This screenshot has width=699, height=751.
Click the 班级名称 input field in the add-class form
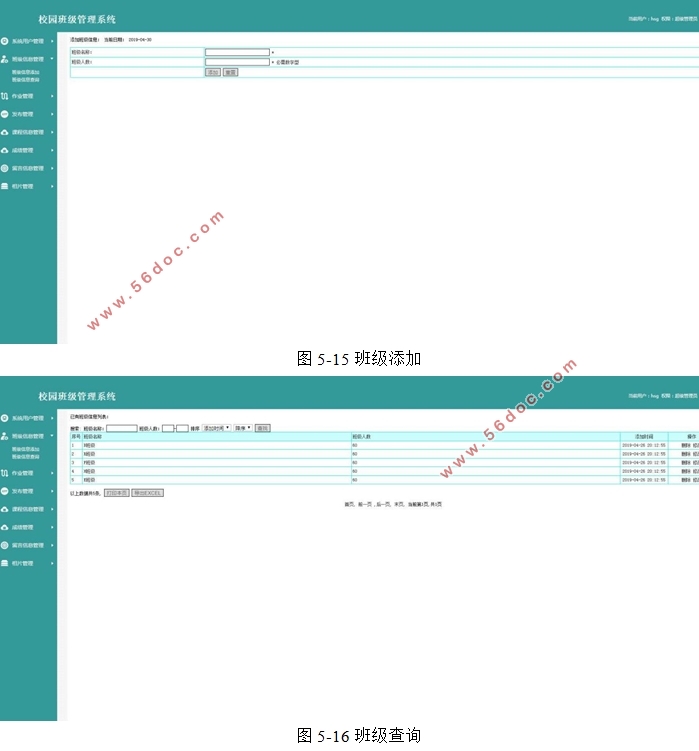coord(237,52)
